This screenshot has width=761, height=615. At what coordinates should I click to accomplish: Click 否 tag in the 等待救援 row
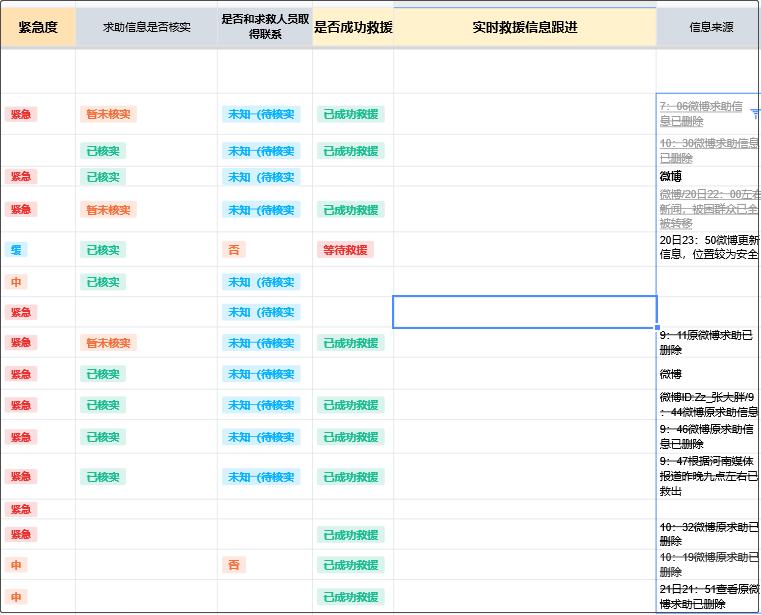[x=234, y=250]
